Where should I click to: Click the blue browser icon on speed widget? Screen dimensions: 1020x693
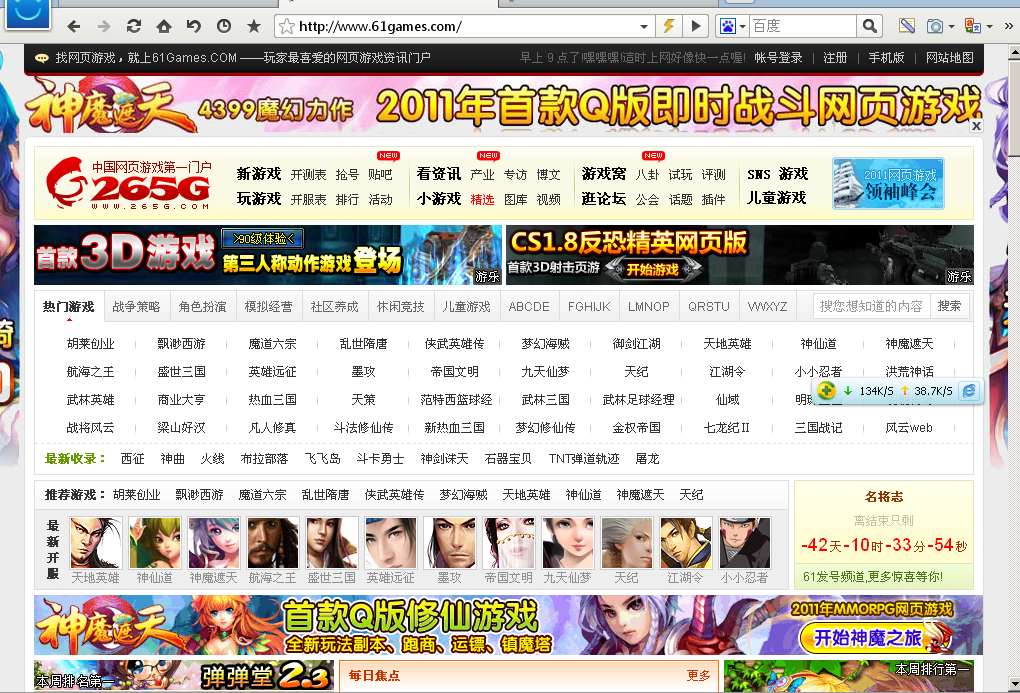tap(969, 390)
